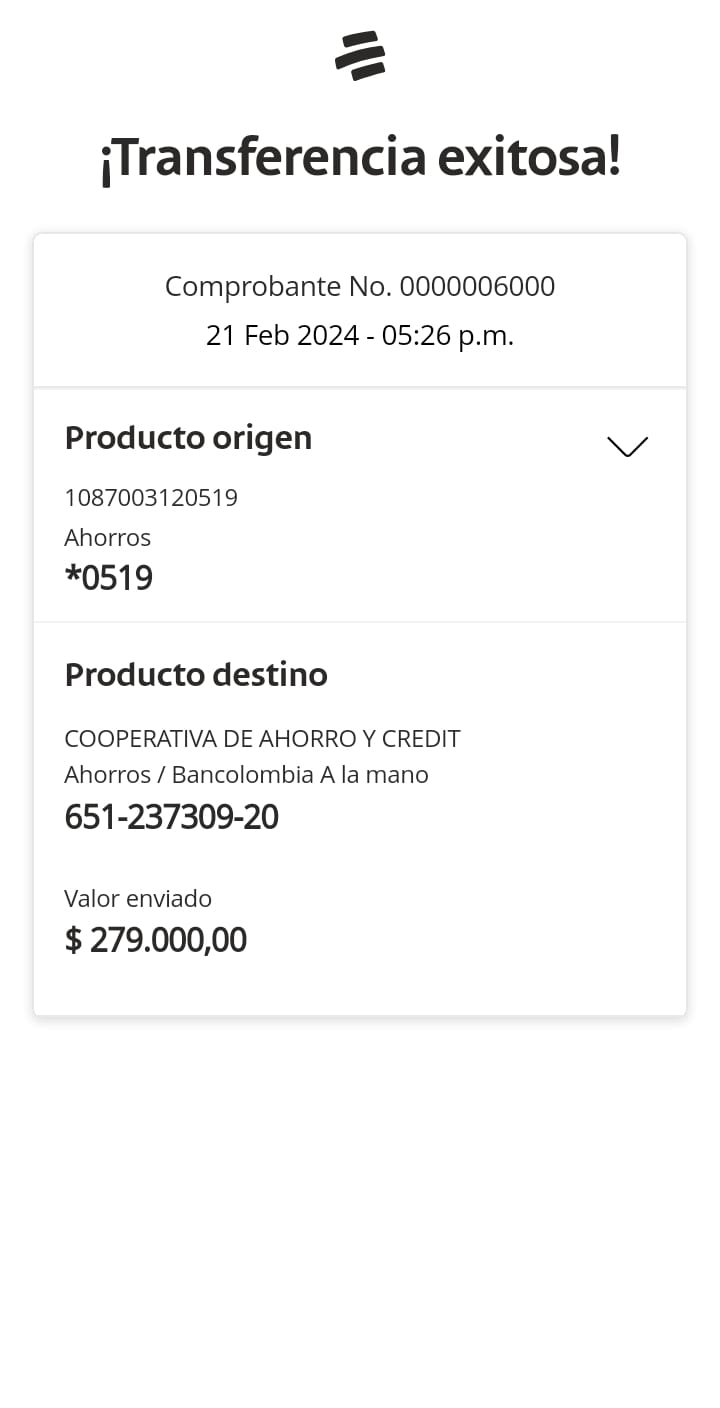Select destination account 651-237309-20
This screenshot has height=1408, width=720.
tap(171, 817)
